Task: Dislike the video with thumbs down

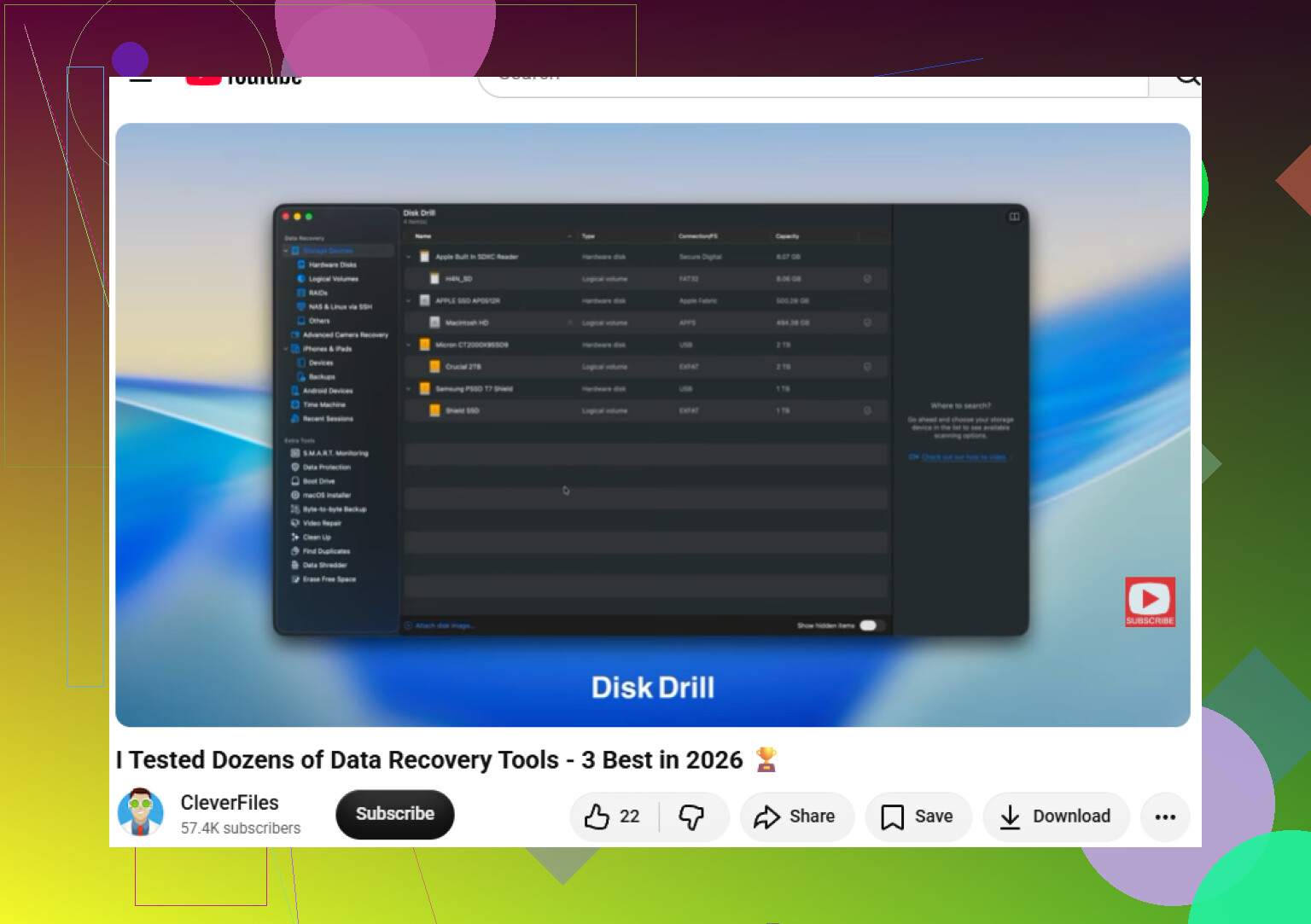Action: [x=692, y=816]
